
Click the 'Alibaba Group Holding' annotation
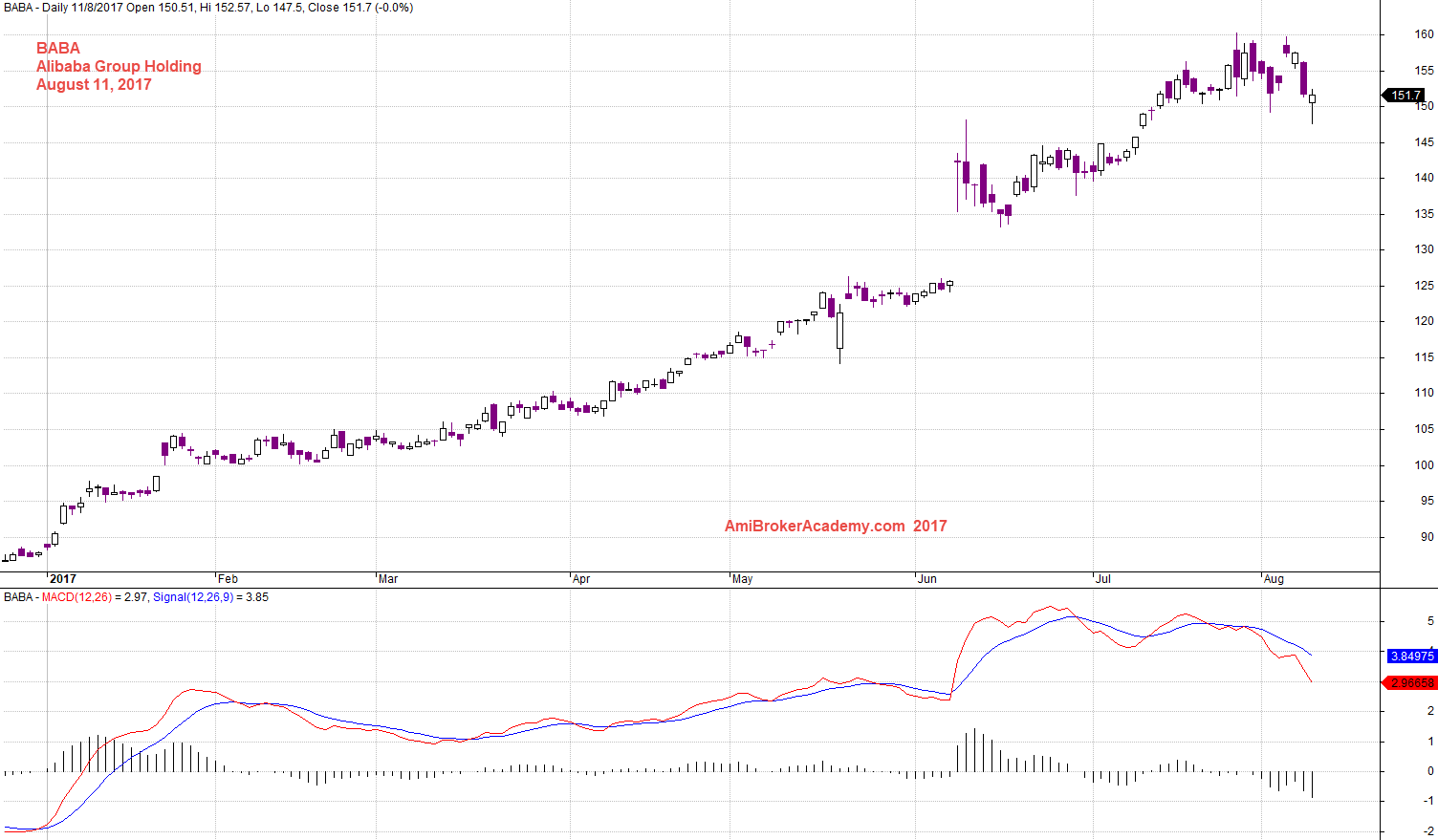coord(119,66)
